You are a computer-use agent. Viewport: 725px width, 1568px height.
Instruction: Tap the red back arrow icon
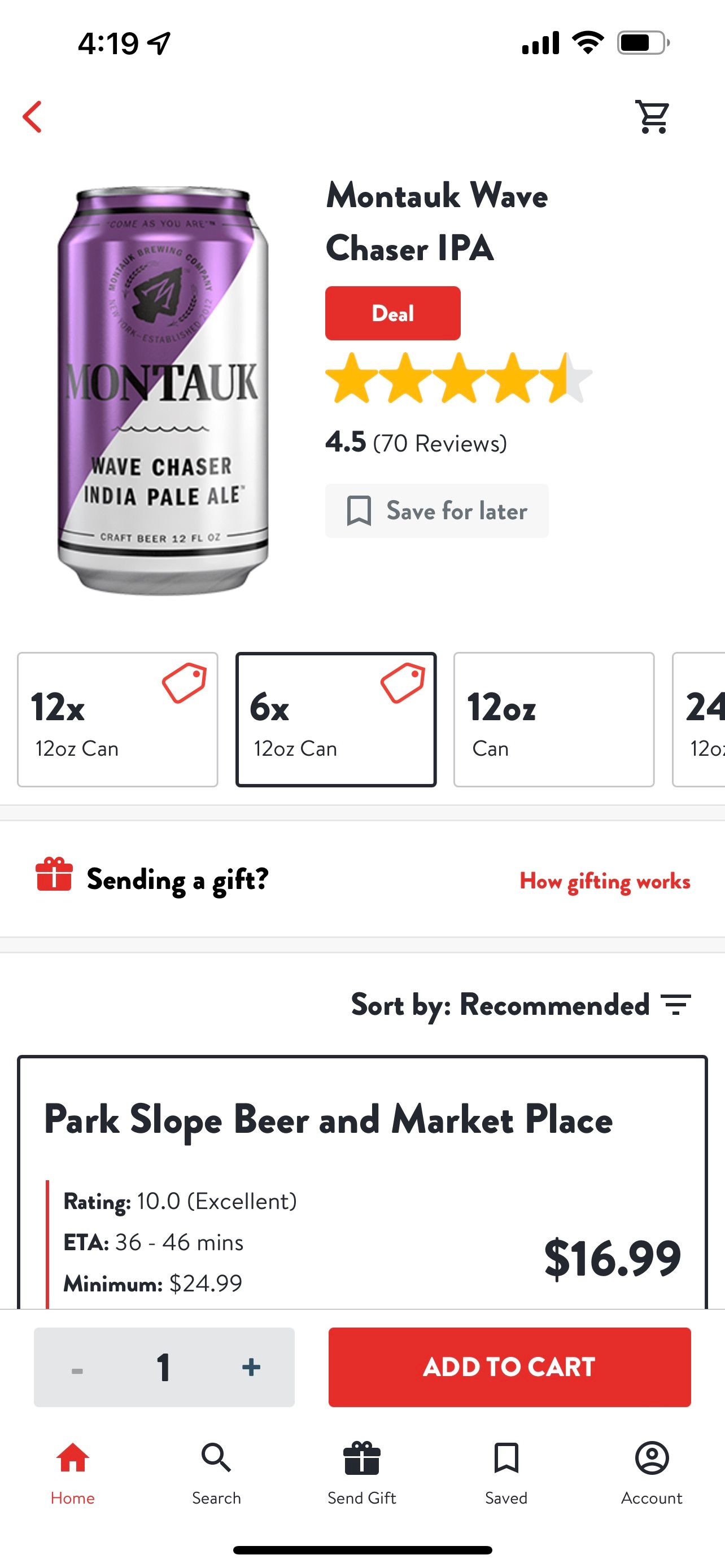[x=33, y=116]
